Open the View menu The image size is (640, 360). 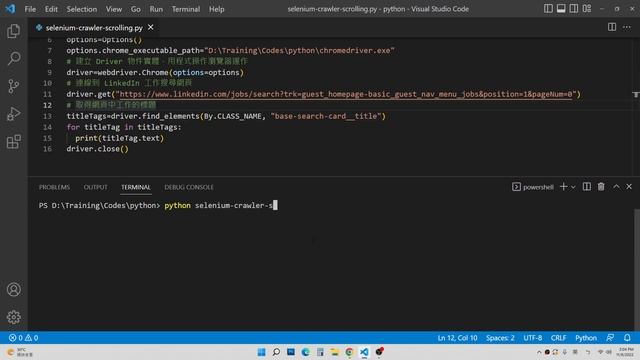[x=114, y=9]
